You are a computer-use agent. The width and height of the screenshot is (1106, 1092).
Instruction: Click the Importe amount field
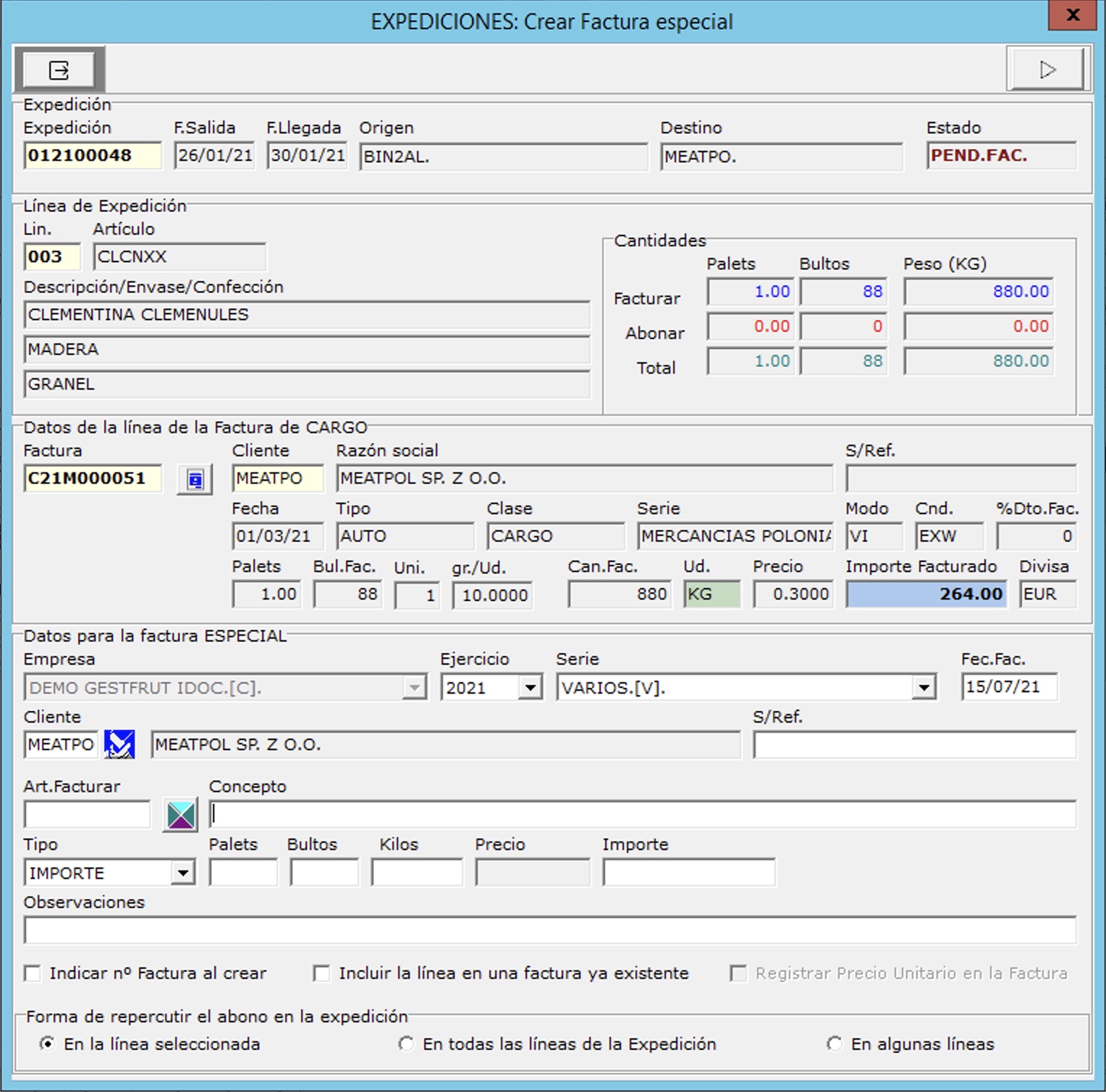point(688,873)
